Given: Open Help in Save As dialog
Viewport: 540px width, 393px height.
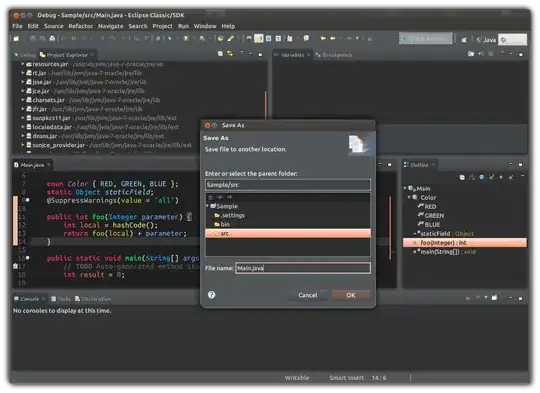Looking at the screenshot, I should (211, 294).
